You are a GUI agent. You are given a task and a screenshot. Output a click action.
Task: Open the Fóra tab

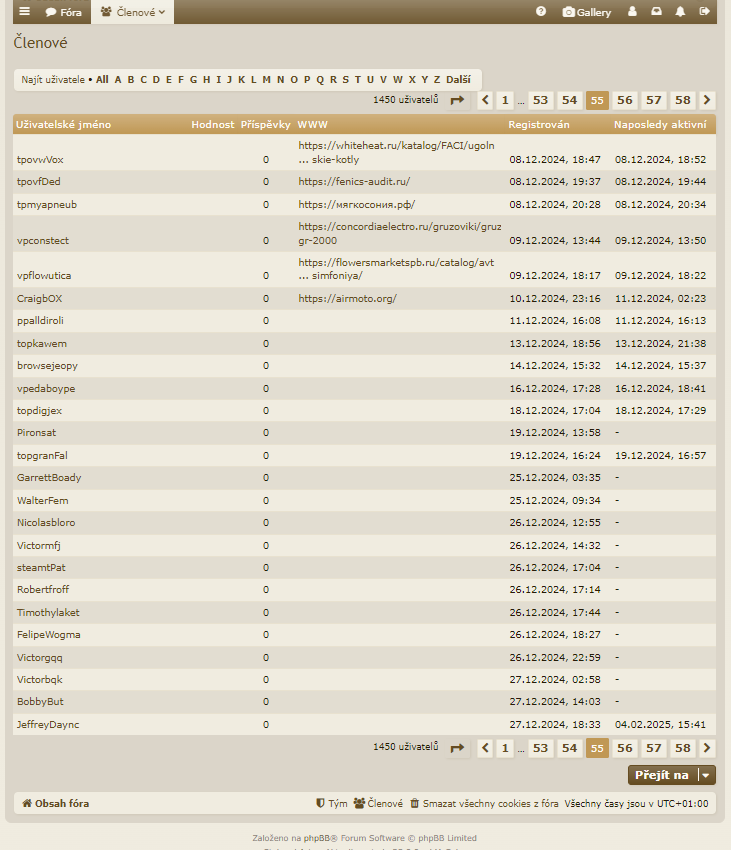pyautogui.click(x=64, y=12)
